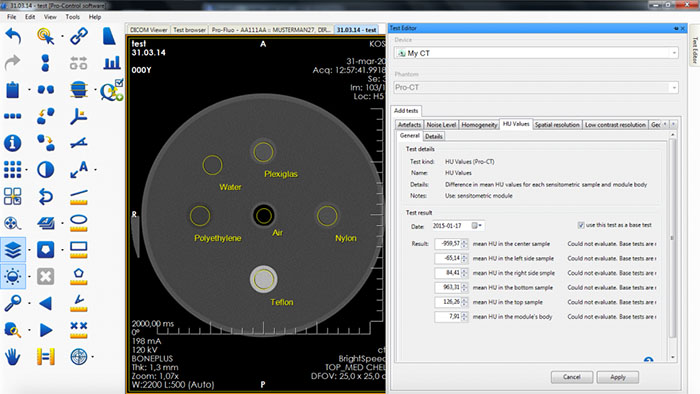The height and width of the screenshot is (394, 700).
Task: Switch to the Details sub-tab
Action: (x=433, y=136)
